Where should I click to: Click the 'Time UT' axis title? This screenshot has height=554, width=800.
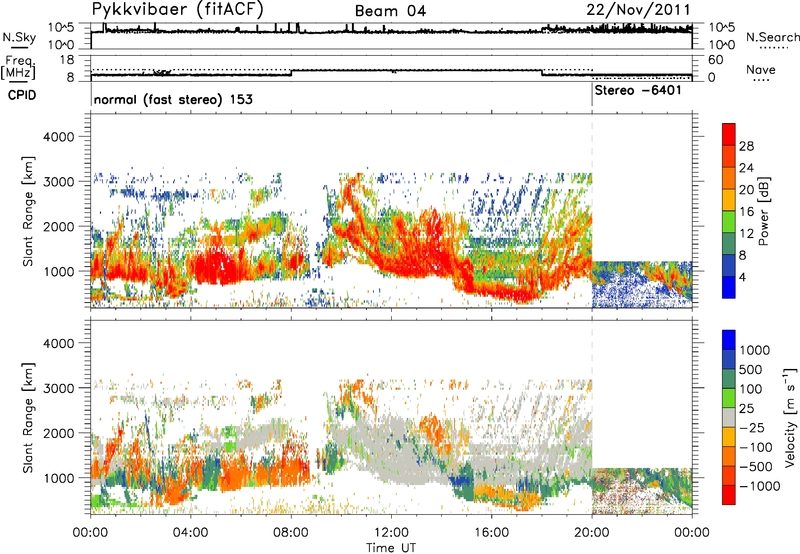pos(391,547)
